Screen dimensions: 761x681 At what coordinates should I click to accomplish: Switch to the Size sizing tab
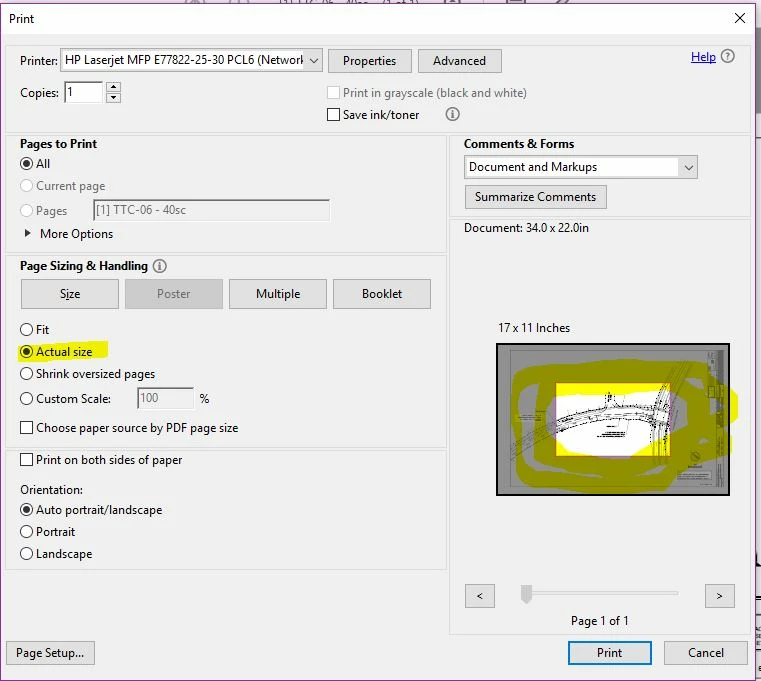[70, 294]
